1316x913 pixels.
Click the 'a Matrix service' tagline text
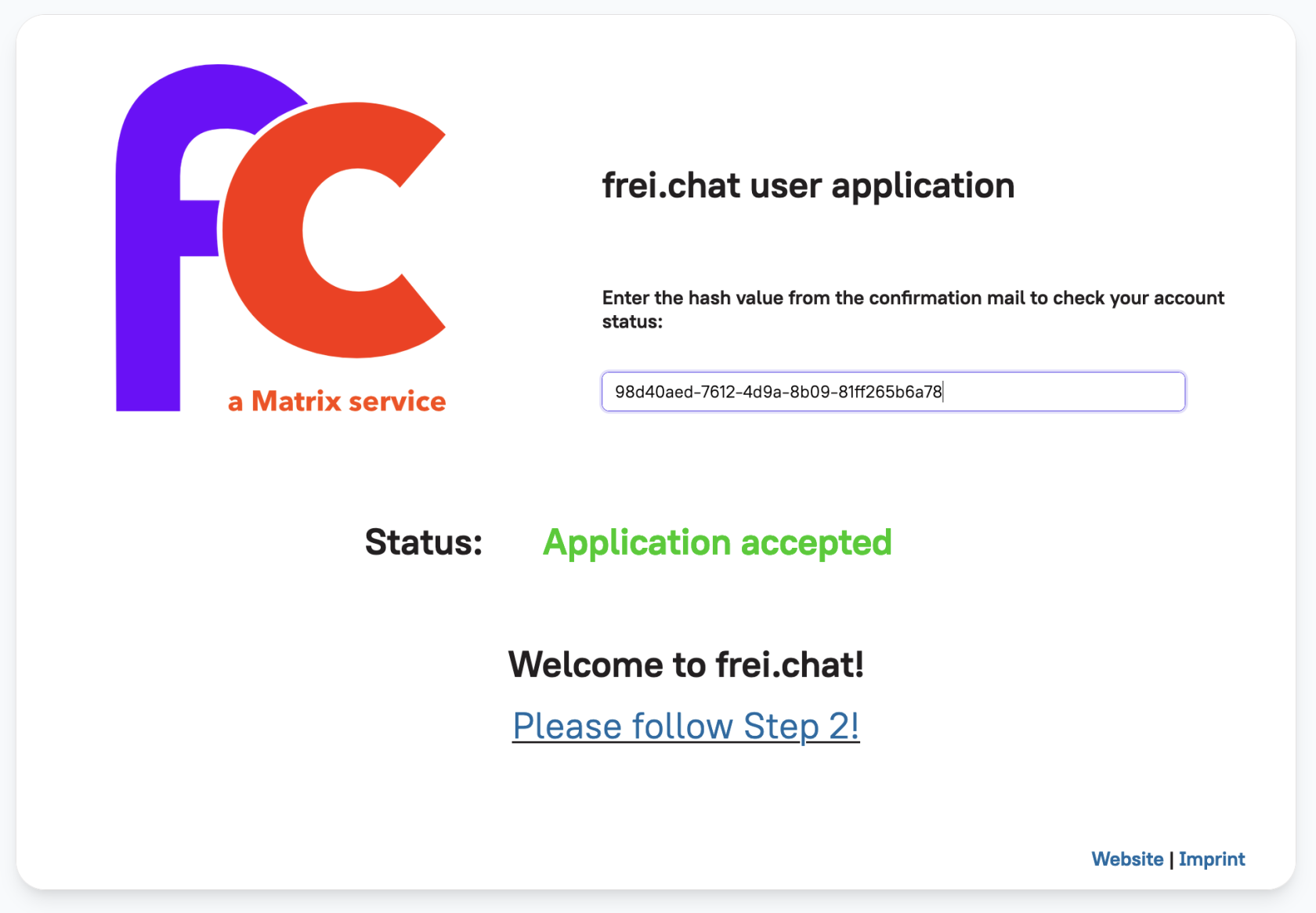337,401
